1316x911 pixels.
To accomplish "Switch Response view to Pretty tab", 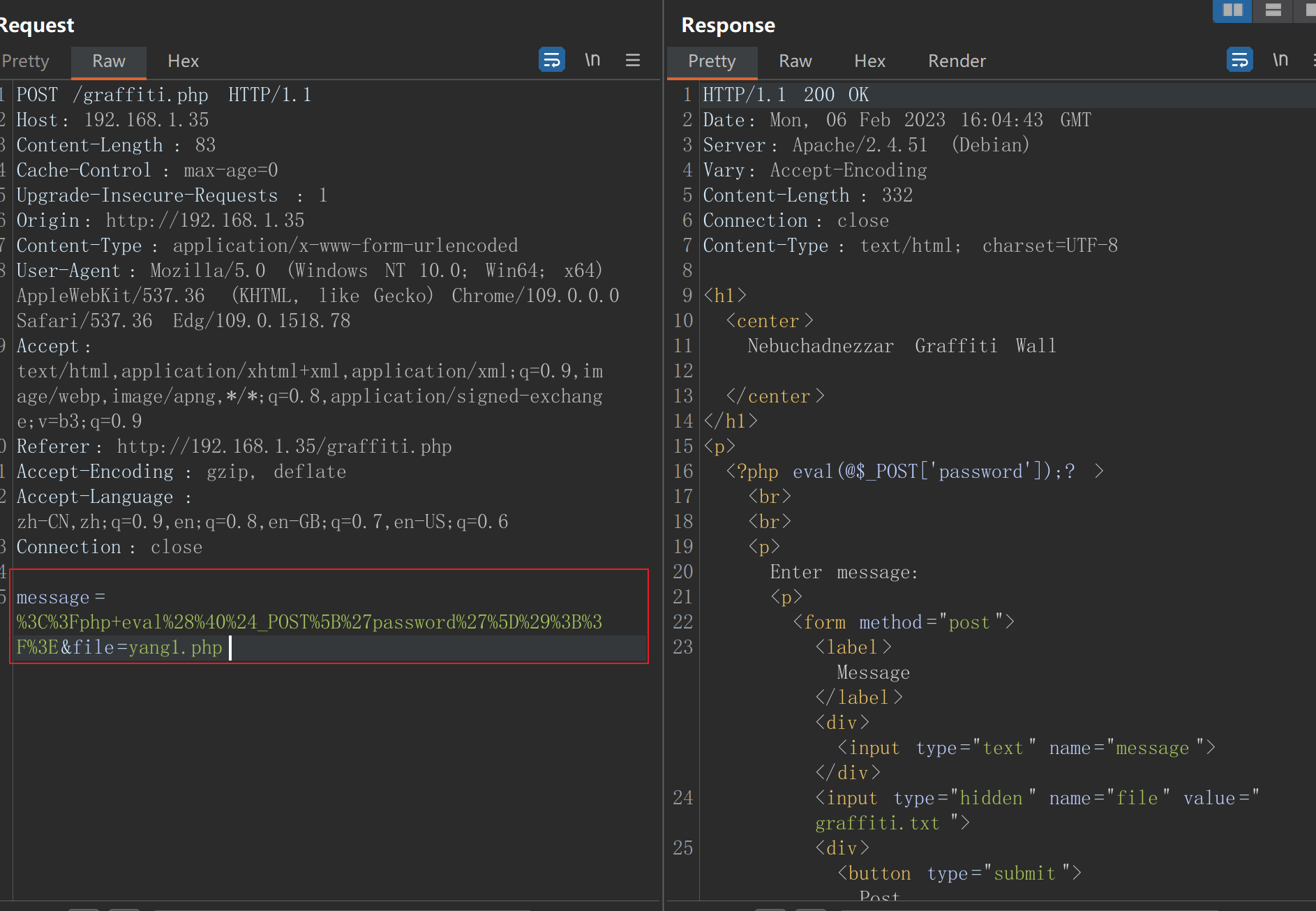I will (712, 61).
